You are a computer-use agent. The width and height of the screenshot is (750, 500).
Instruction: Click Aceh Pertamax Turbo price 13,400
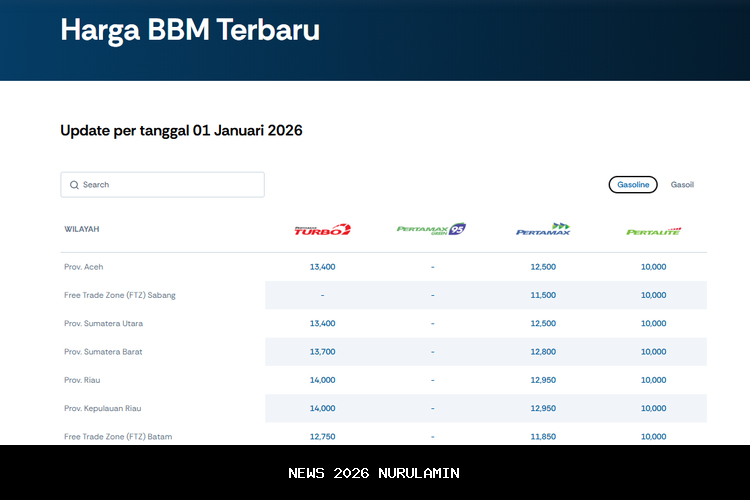click(322, 267)
